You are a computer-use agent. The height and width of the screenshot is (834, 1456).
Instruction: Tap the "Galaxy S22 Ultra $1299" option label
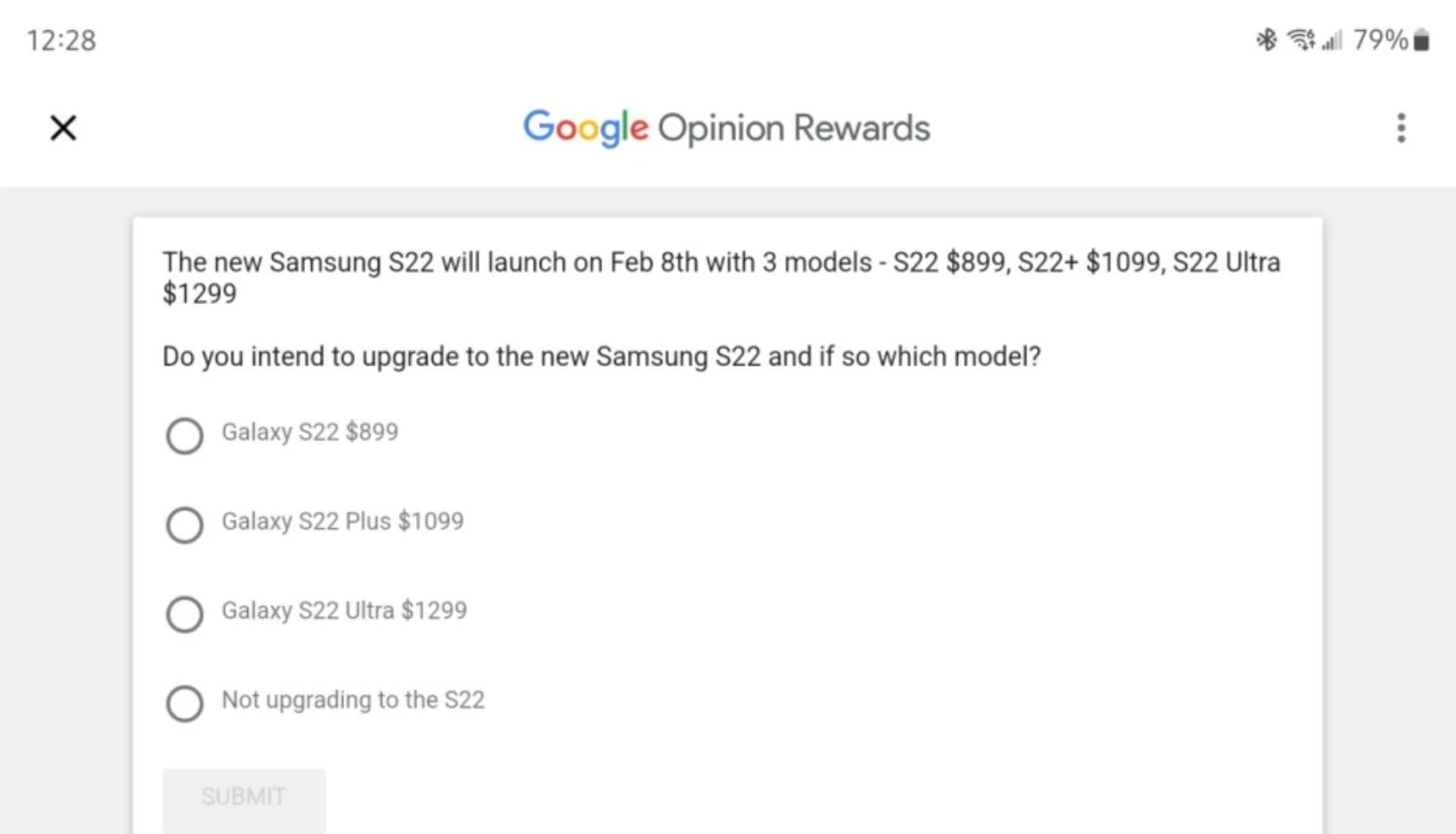(344, 610)
